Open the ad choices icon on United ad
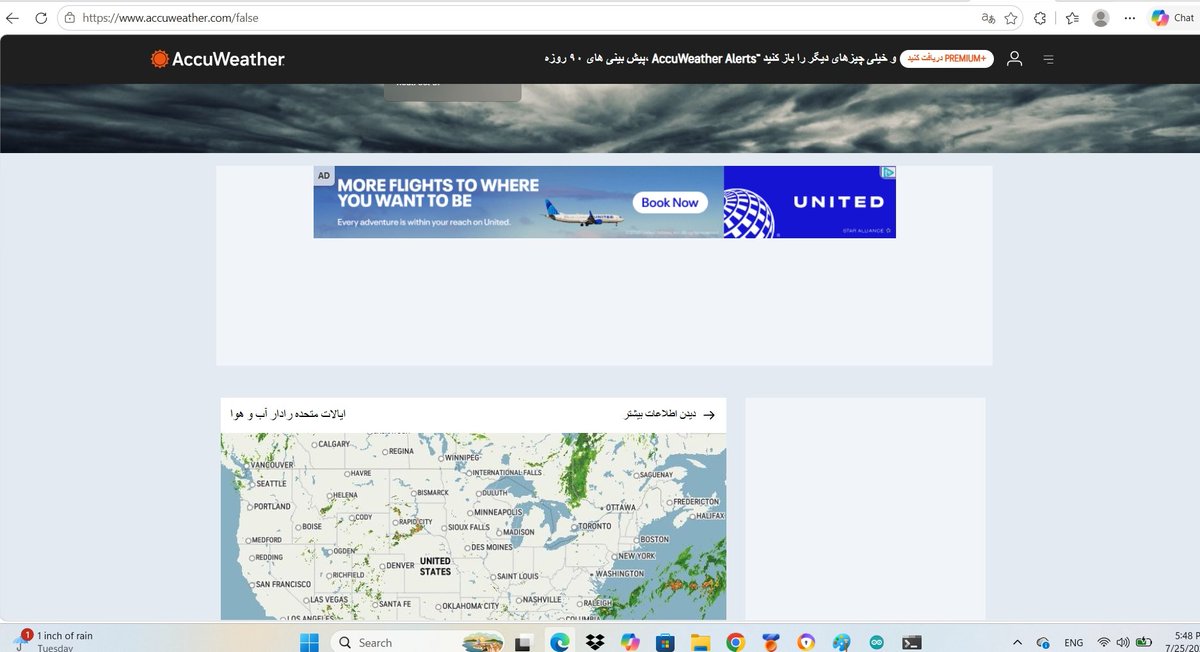The height and width of the screenshot is (652, 1200). pyautogui.click(x=887, y=172)
